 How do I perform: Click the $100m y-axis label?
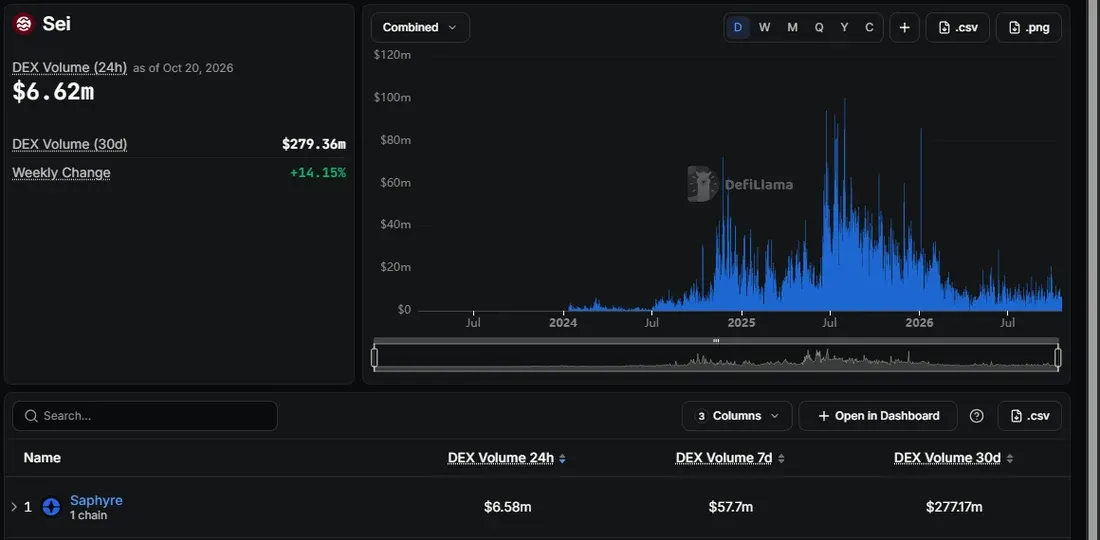(393, 97)
